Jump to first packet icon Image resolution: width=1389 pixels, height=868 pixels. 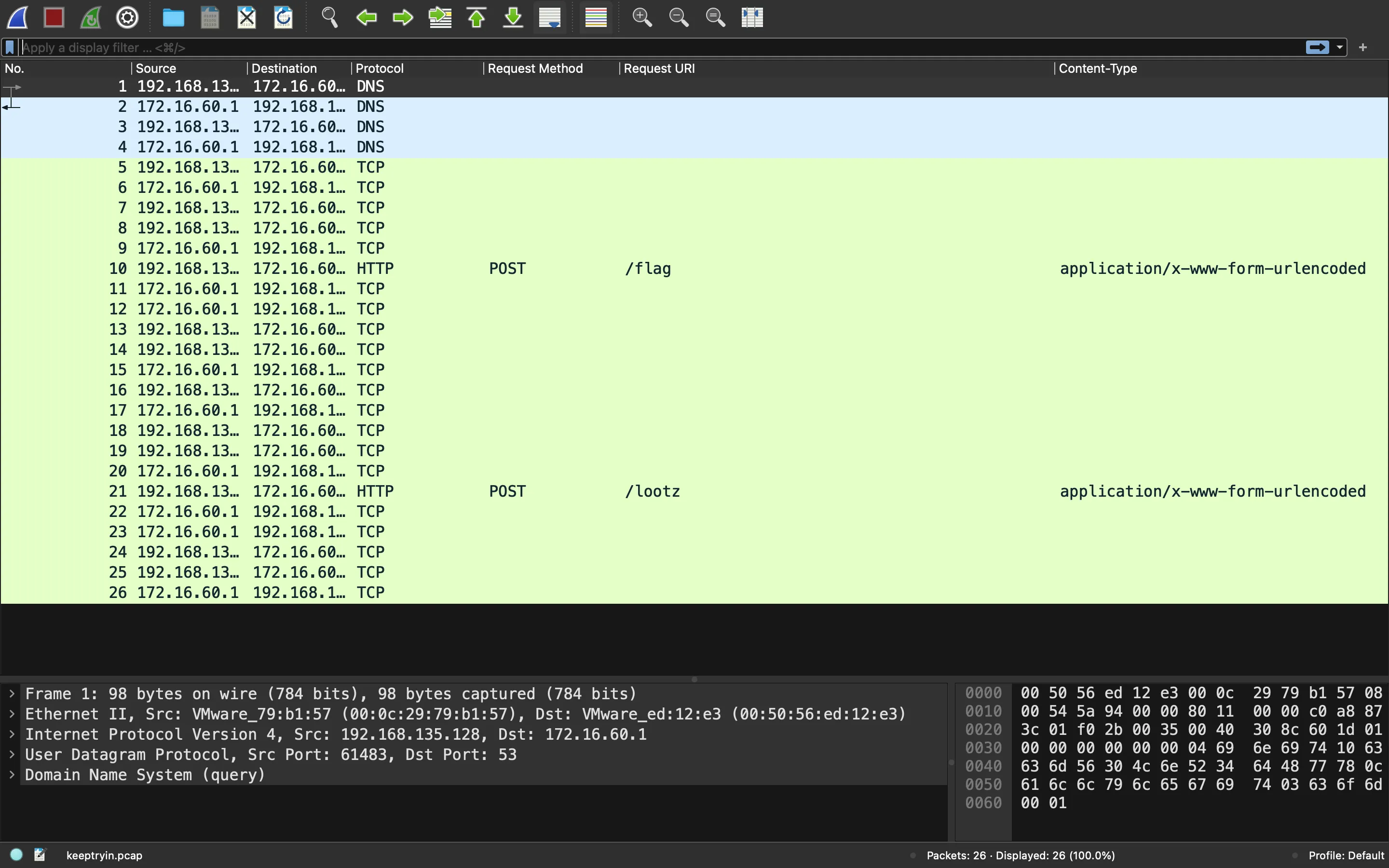(x=477, y=17)
